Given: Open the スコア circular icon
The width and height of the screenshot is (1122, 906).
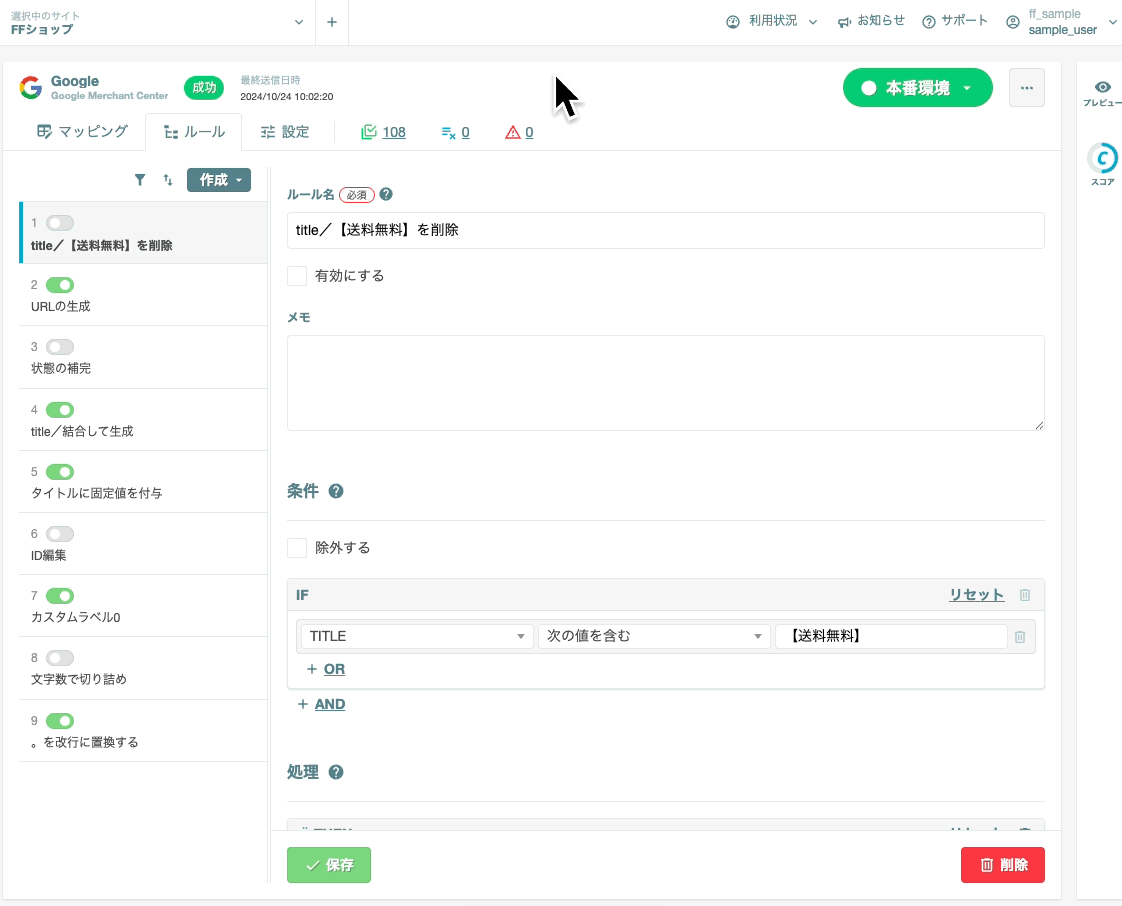Looking at the screenshot, I should 1103,158.
